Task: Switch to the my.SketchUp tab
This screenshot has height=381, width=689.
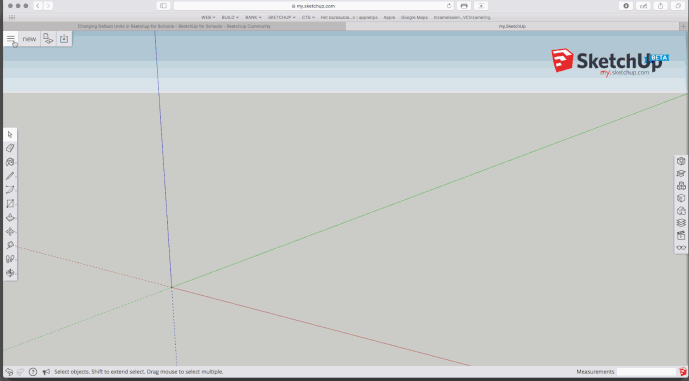Action: 512,26
